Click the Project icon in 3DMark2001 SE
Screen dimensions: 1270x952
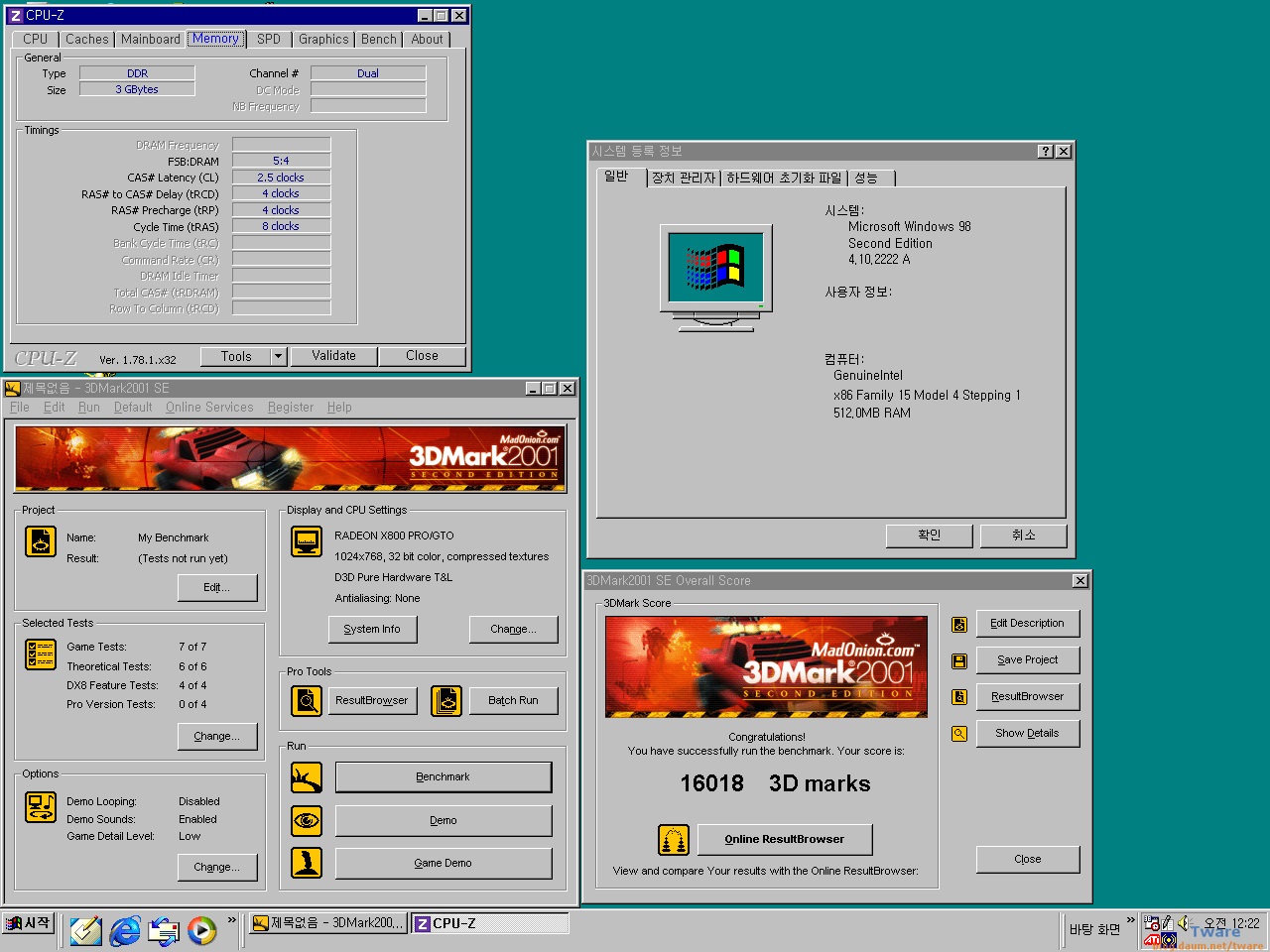(x=41, y=541)
